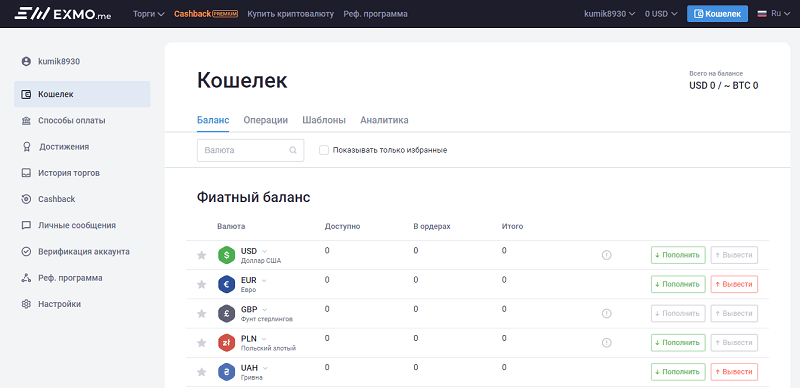The image size is (800, 388).
Task: Click Вывести in the UAH row
Action: (734, 372)
